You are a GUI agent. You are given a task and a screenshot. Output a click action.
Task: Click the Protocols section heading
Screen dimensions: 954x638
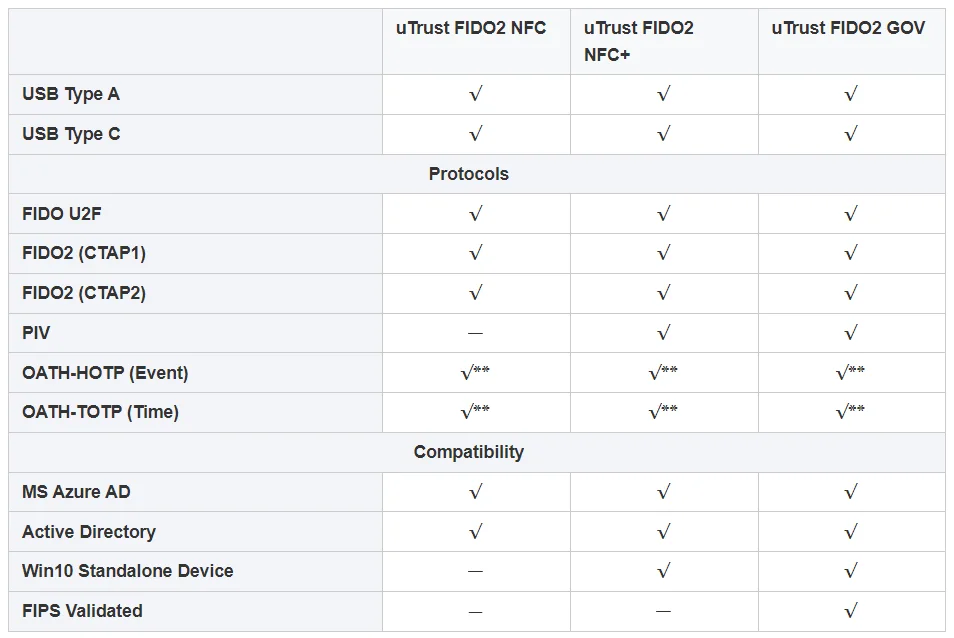pyautogui.click(x=469, y=174)
